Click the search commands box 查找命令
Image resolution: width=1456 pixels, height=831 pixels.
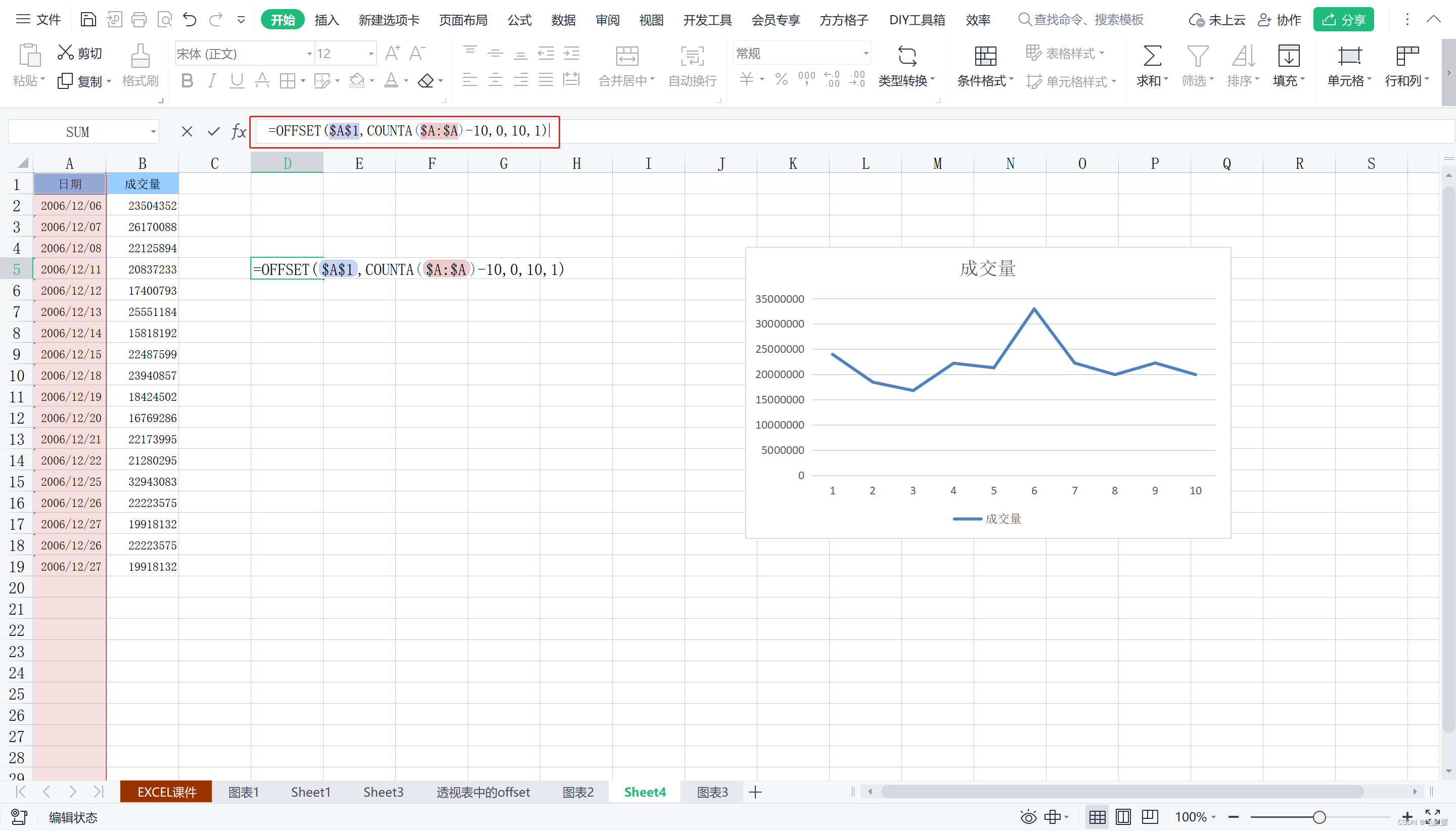pos(1081,20)
